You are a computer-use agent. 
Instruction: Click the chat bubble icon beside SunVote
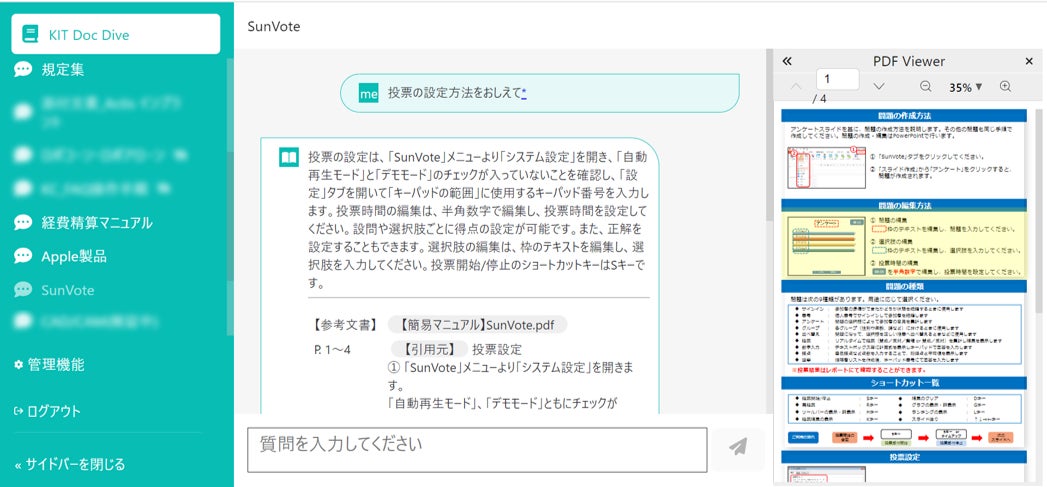pyautogui.click(x=23, y=290)
